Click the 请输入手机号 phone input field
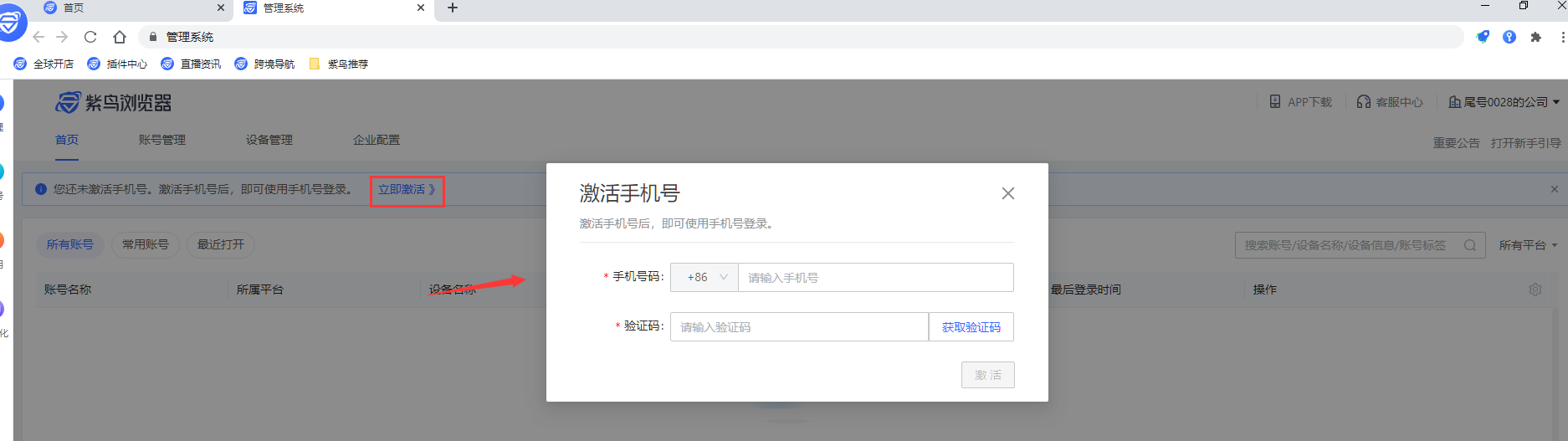The image size is (1568, 441). click(874, 277)
